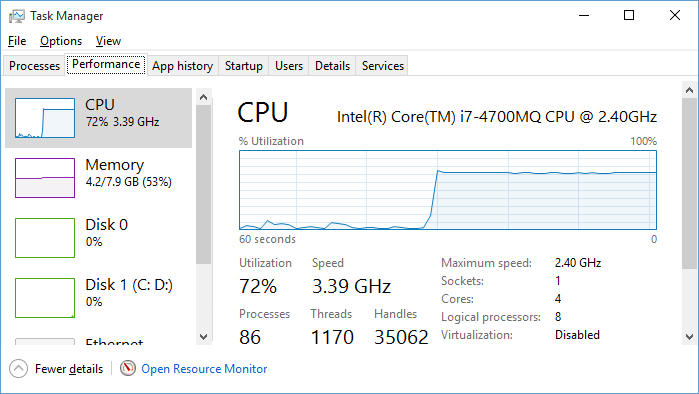Click the main pane scroll down arrow

tap(689, 337)
